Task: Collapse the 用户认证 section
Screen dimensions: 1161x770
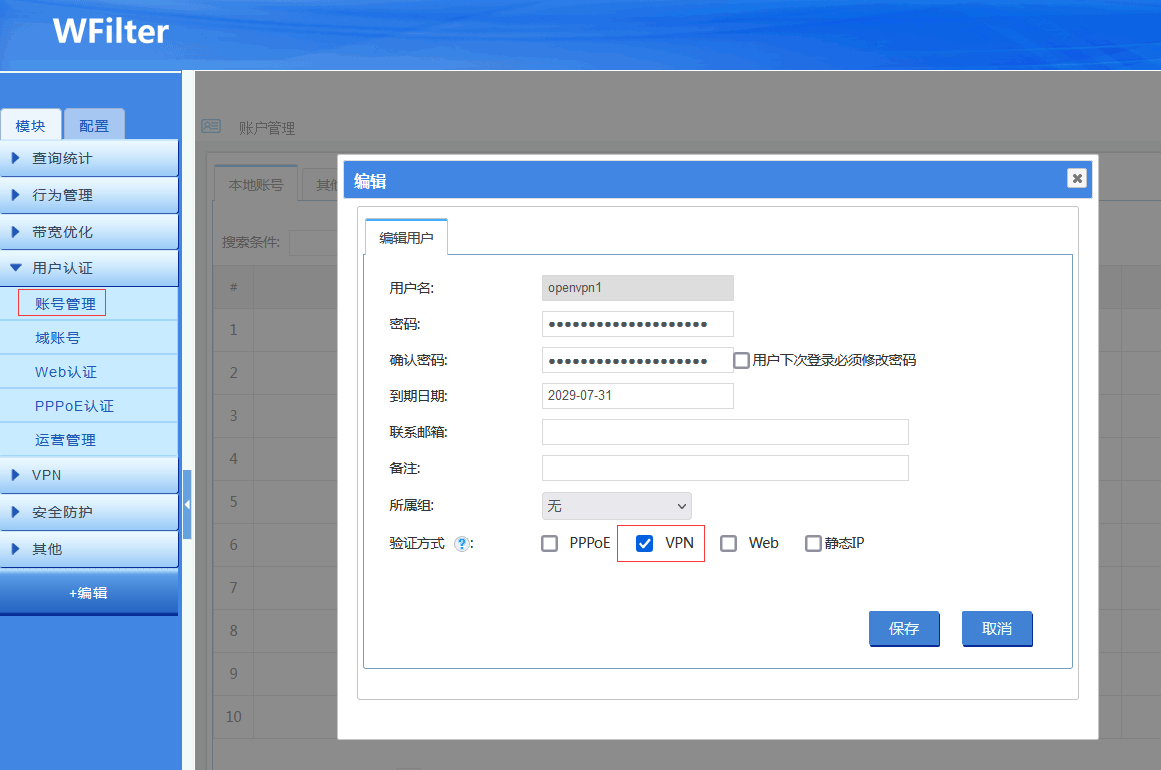Action: click(89, 268)
